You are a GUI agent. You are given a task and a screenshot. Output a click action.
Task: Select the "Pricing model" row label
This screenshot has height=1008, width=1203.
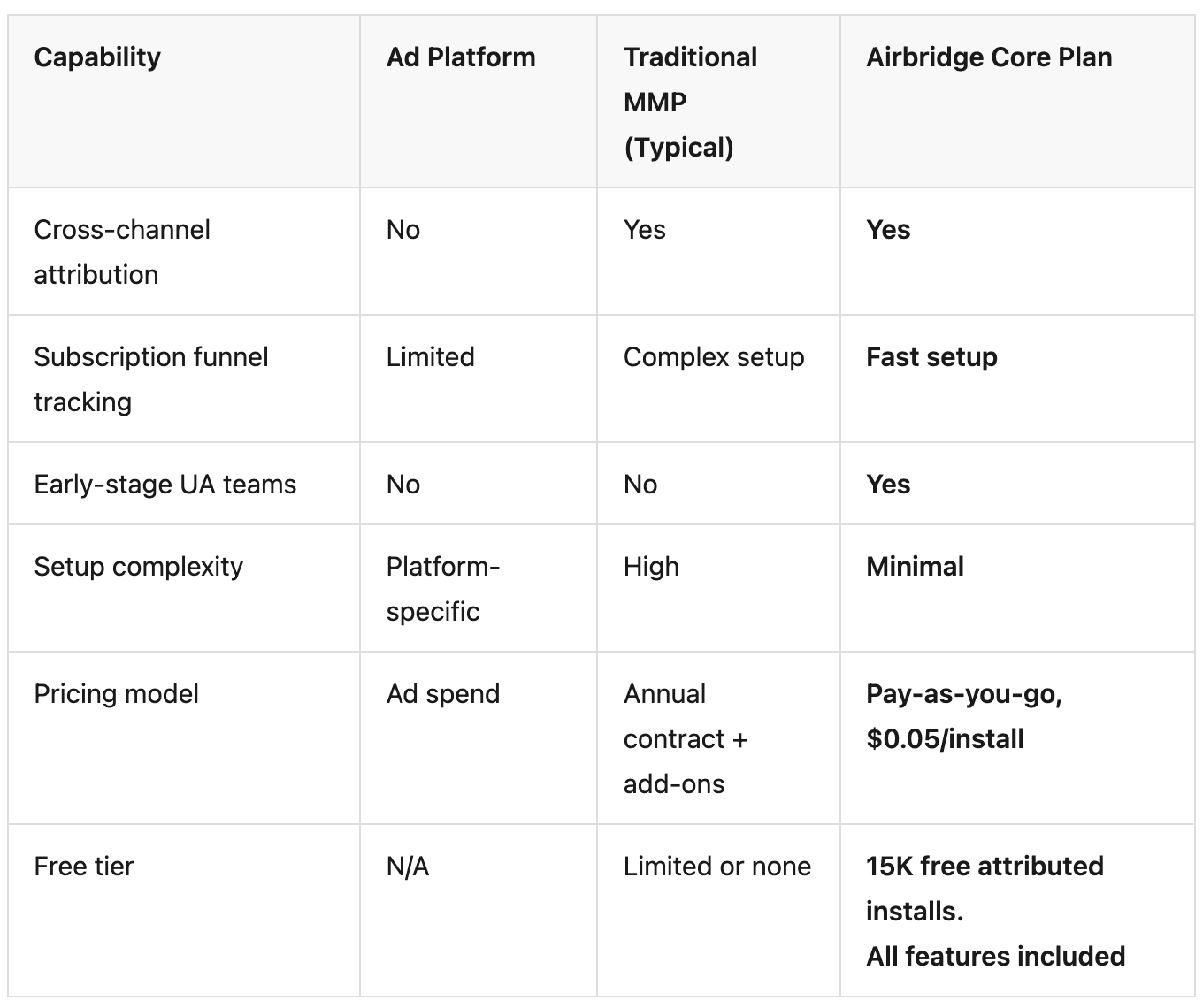[116, 694]
